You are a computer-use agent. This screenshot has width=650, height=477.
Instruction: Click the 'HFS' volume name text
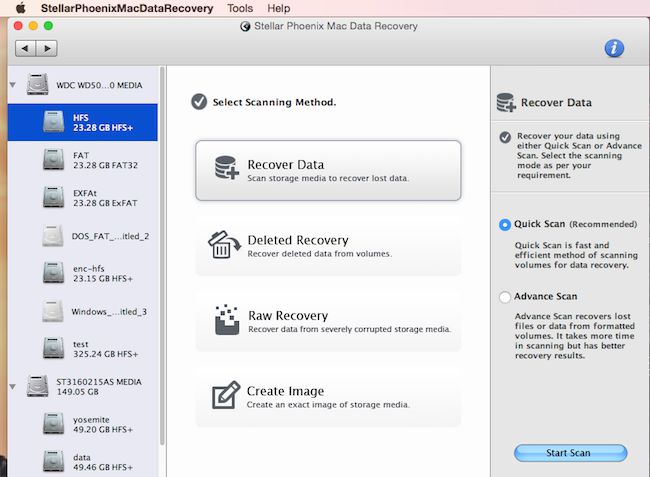pyautogui.click(x=80, y=118)
